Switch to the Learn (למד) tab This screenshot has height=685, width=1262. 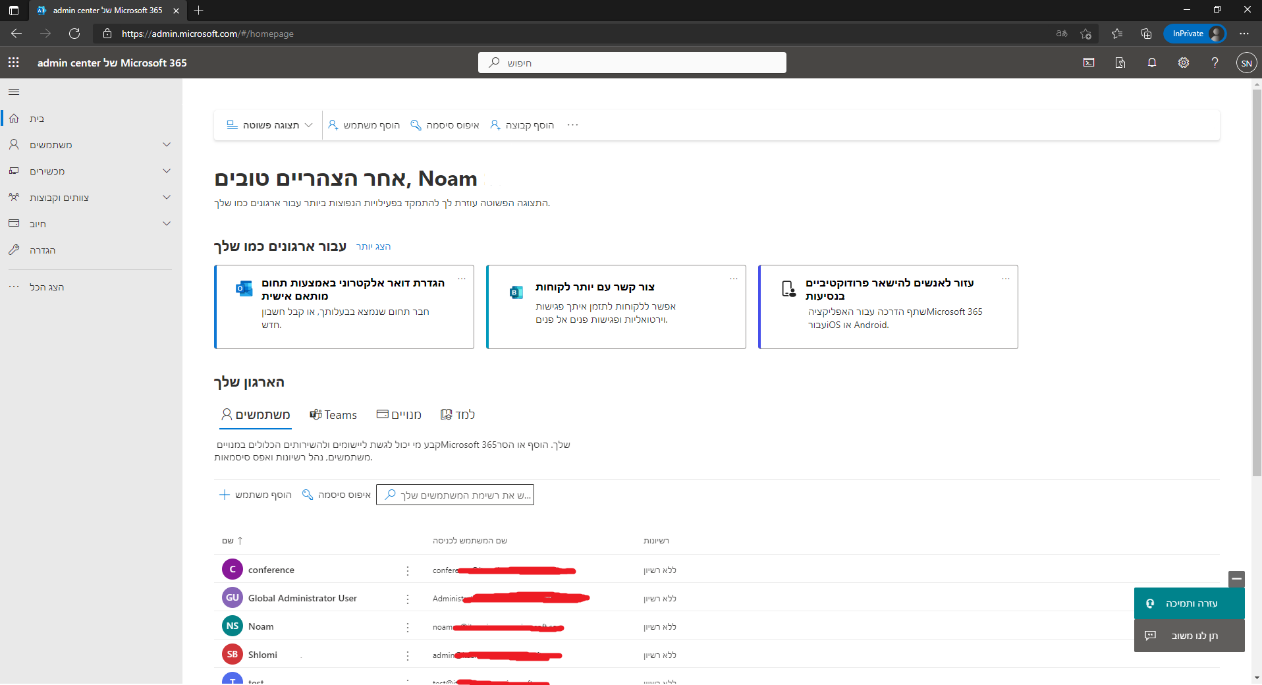click(458, 414)
